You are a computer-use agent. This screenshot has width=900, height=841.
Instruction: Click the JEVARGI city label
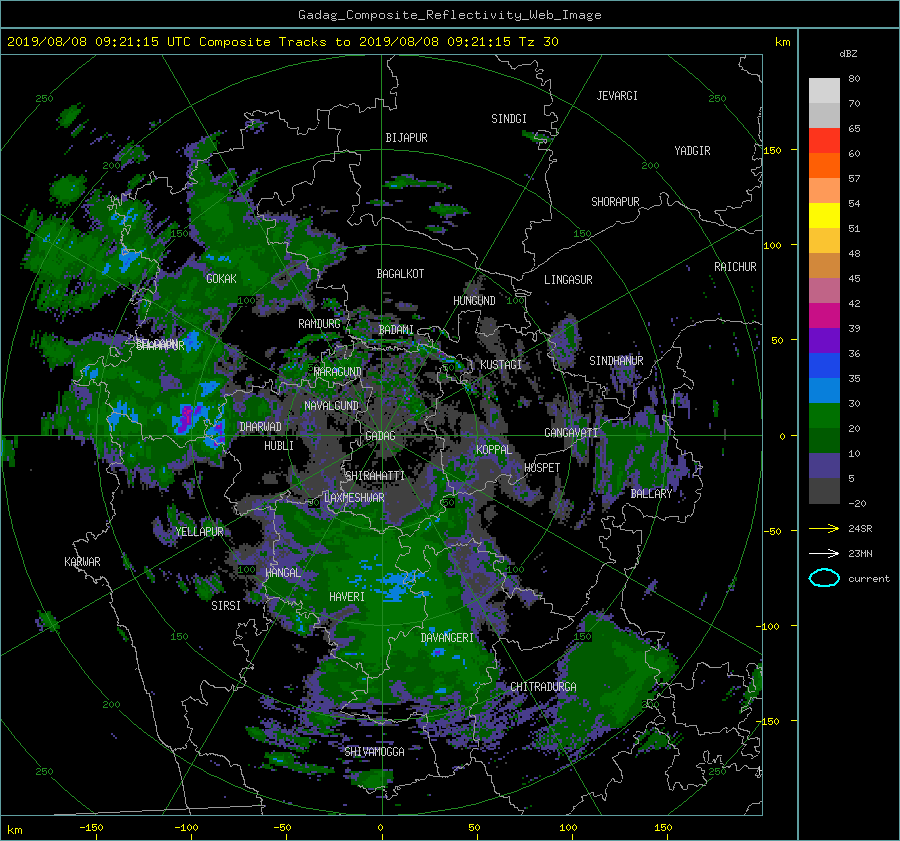617,96
